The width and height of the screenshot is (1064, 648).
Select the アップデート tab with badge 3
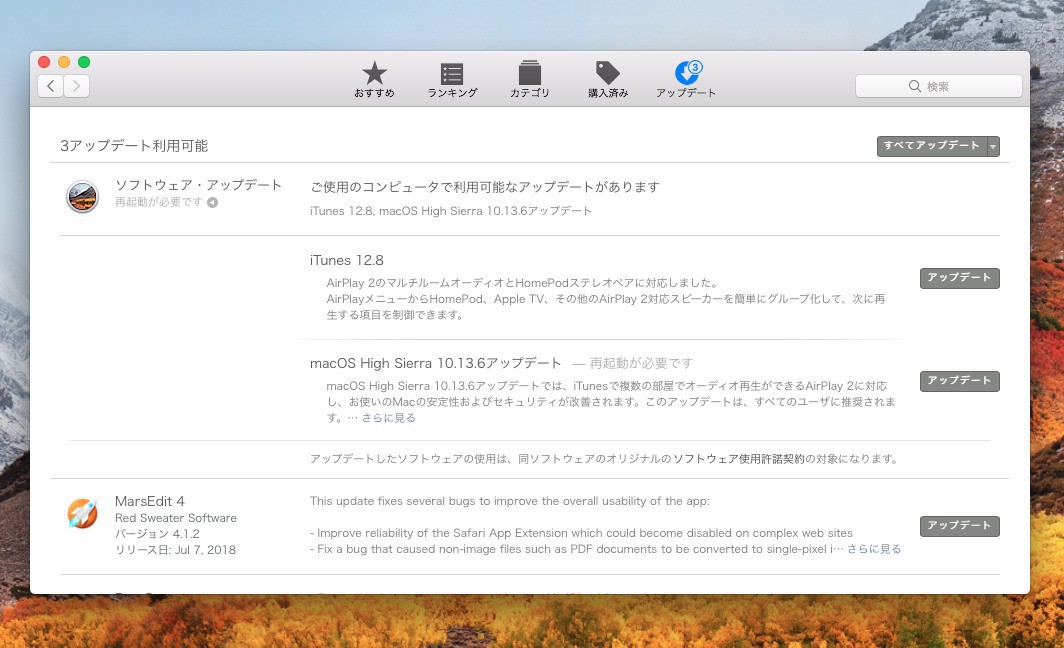(686, 79)
